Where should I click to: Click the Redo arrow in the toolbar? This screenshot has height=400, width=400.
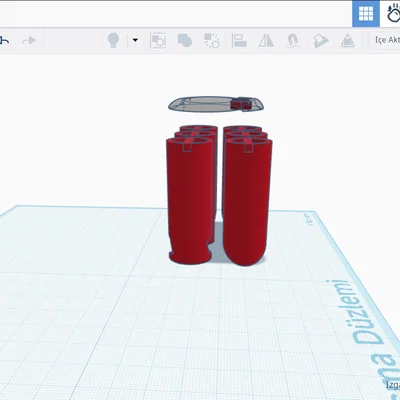(29, 41)
